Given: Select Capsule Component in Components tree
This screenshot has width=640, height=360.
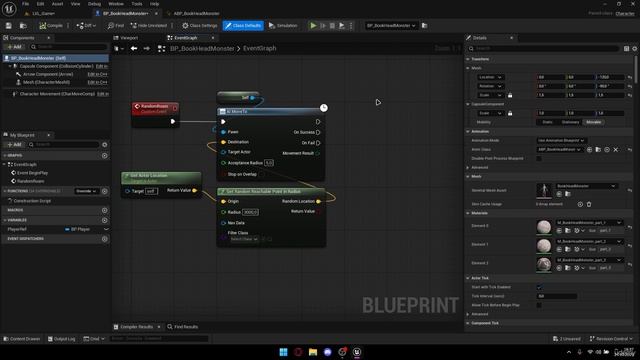Looking at the screenshot, I should [56, 66].
